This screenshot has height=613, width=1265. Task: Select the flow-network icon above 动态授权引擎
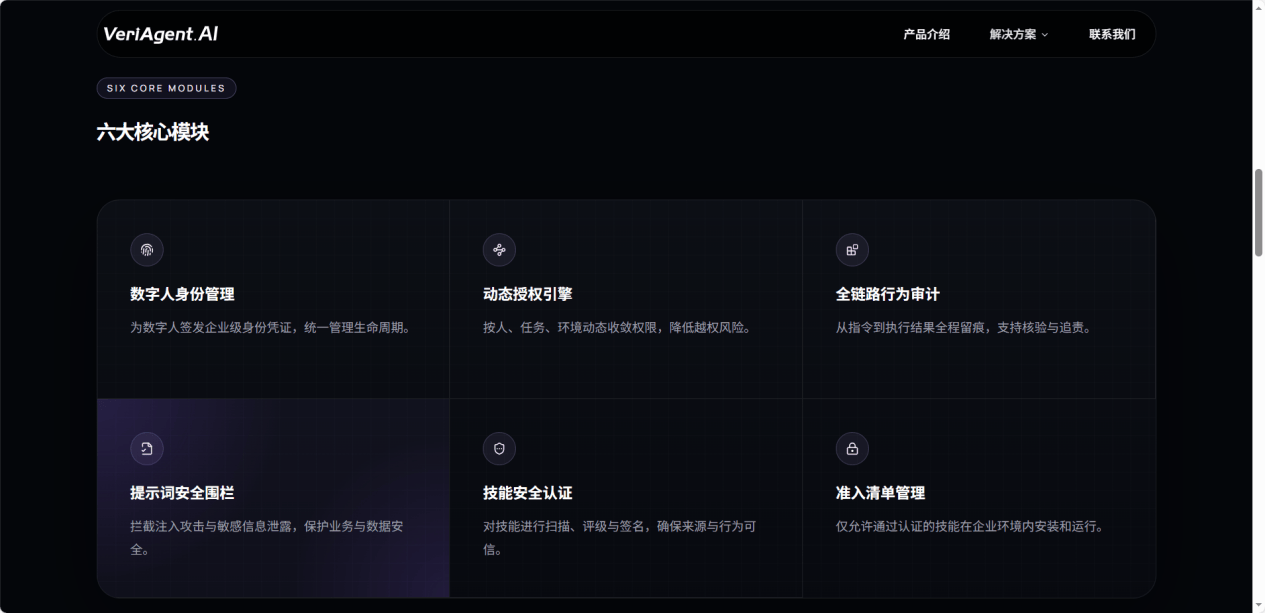(x=499, y=250)
